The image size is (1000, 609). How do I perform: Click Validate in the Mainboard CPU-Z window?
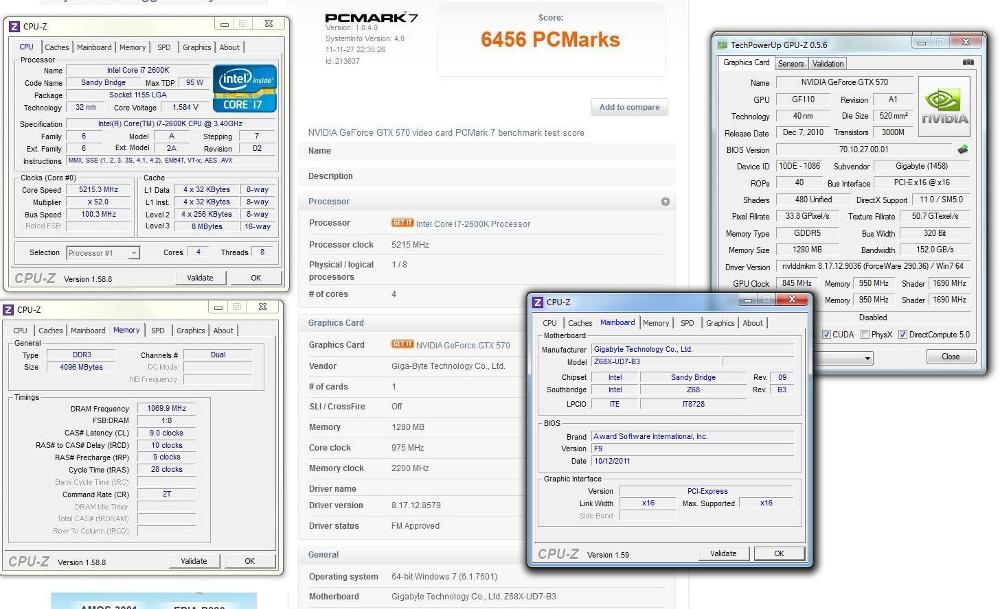click(x=723, y=554)
